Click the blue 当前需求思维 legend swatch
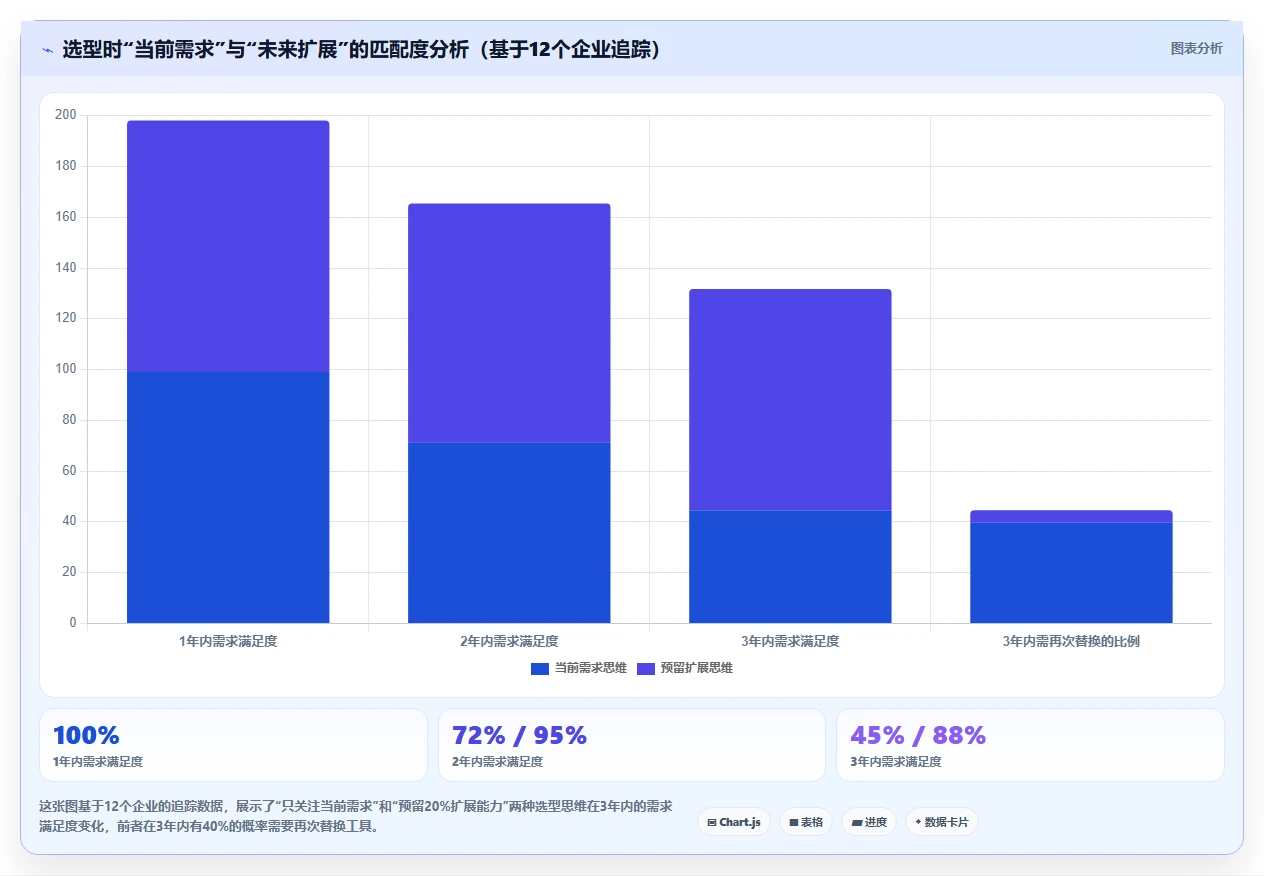 point(540,668)
